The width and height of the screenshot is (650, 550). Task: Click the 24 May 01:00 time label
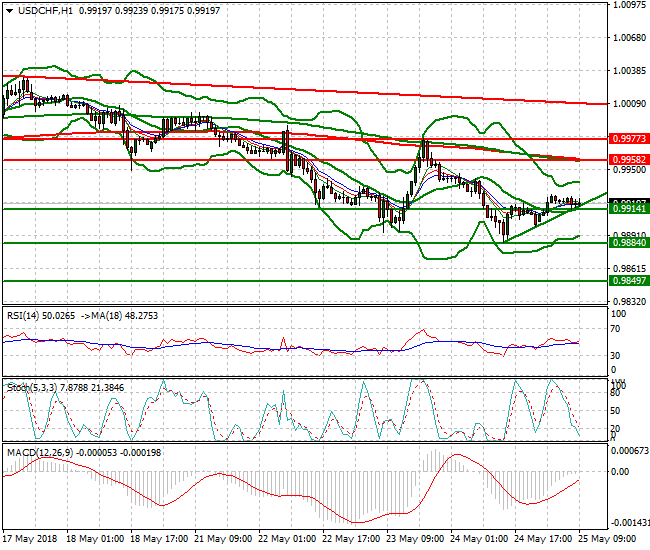(479, 539)
